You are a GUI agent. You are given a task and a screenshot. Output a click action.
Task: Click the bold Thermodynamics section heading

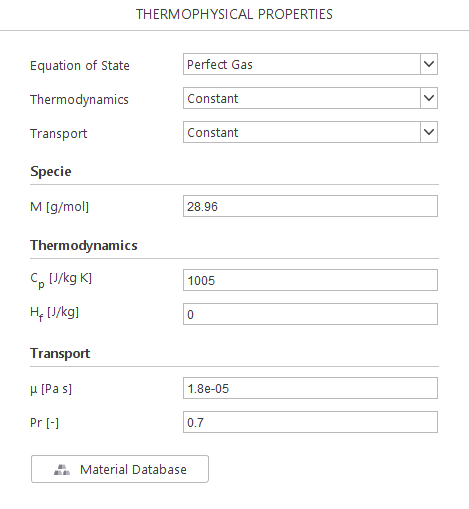(84, 246)
